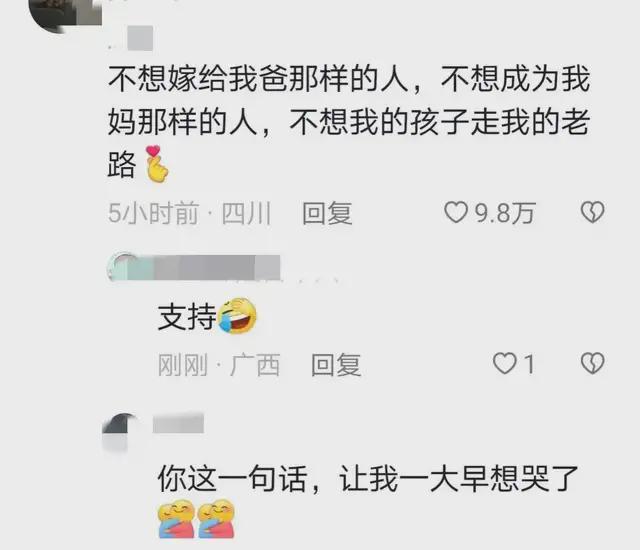Screen dimensions: 640x550
Task: Dislike the top comment from 四川
Action: (592, 212)
